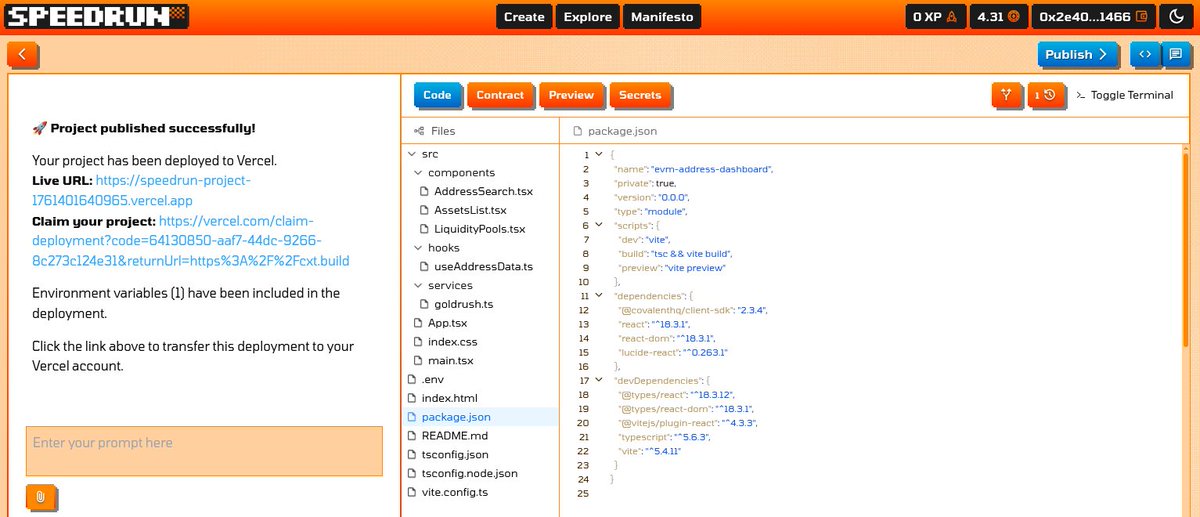1200x517 pixels.
Task: Click the file icon beside LiquidityPools.tsx
Action: pos(426,229)
